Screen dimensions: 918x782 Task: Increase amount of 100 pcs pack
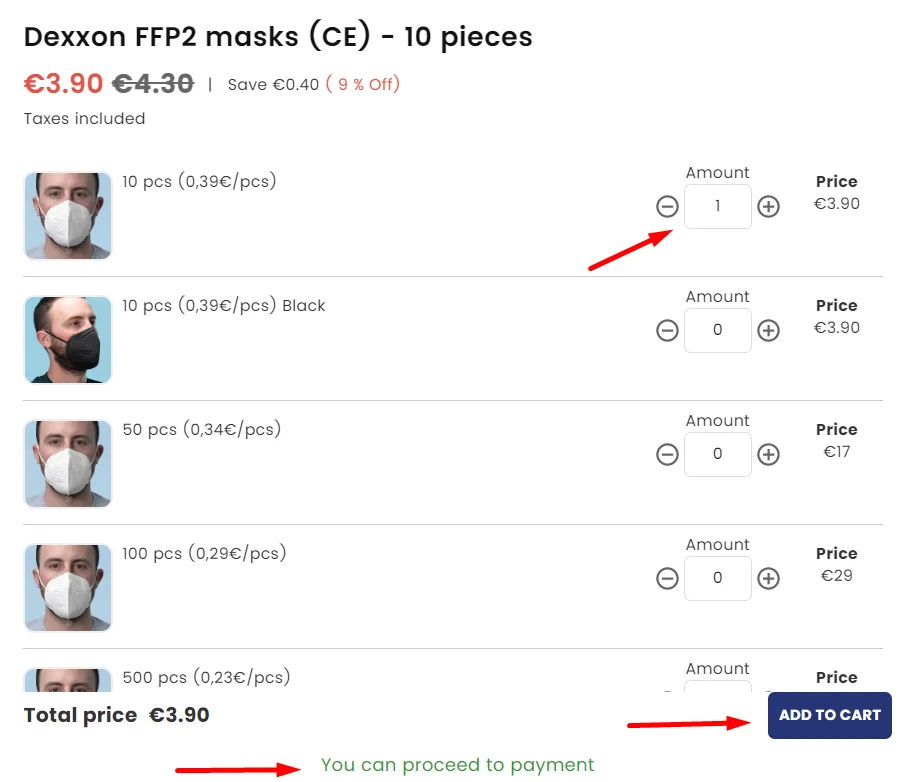(768, 578)
